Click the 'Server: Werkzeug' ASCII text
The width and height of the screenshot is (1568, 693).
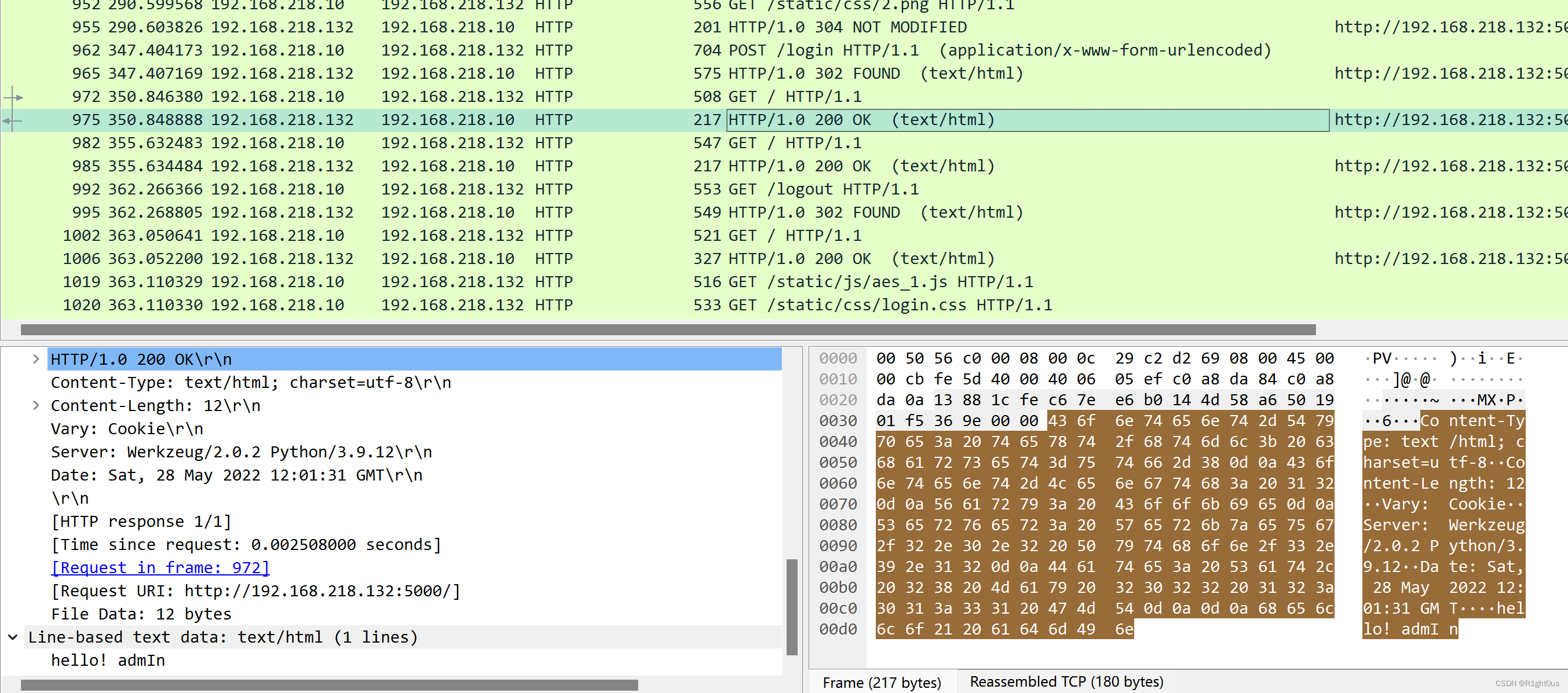pos(1443,525)
